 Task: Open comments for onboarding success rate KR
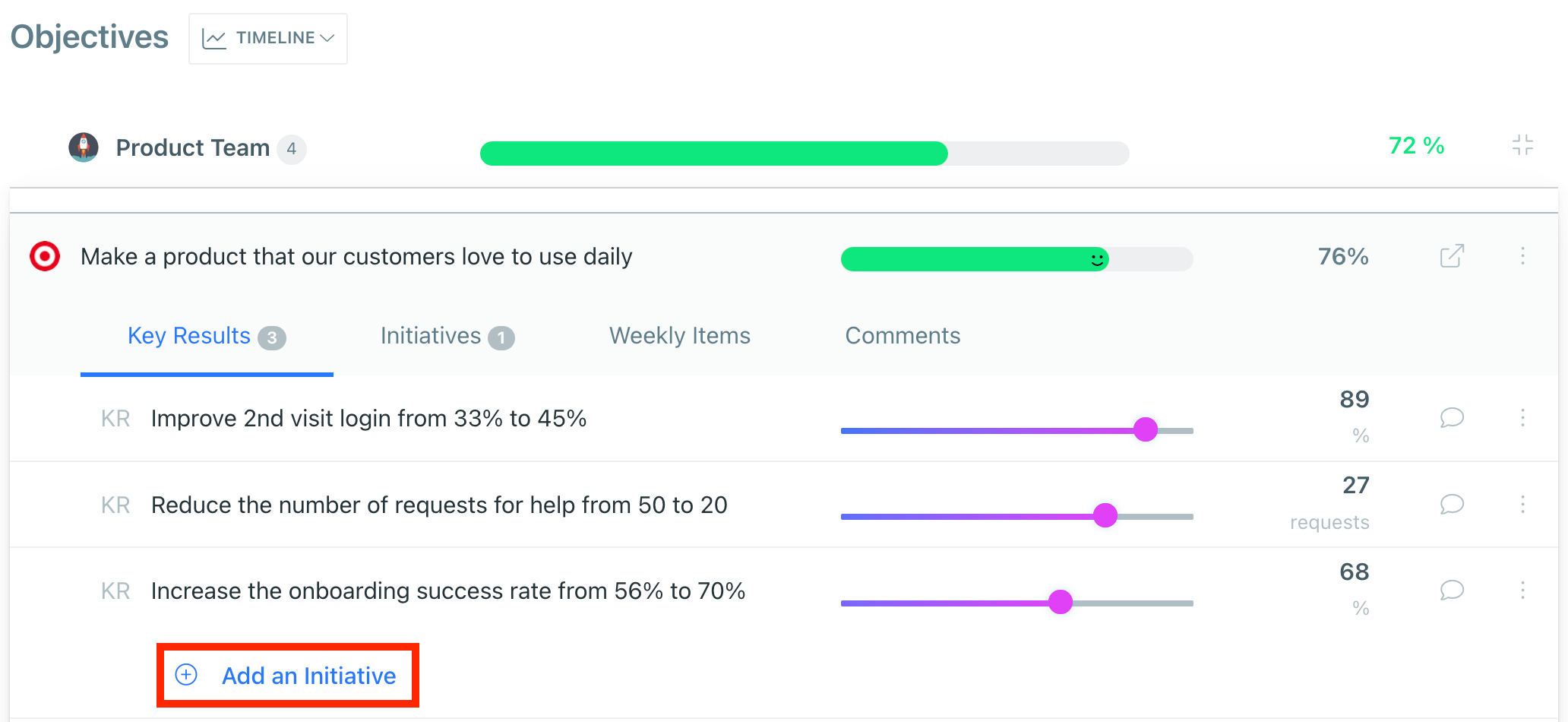pos(1452,591)
